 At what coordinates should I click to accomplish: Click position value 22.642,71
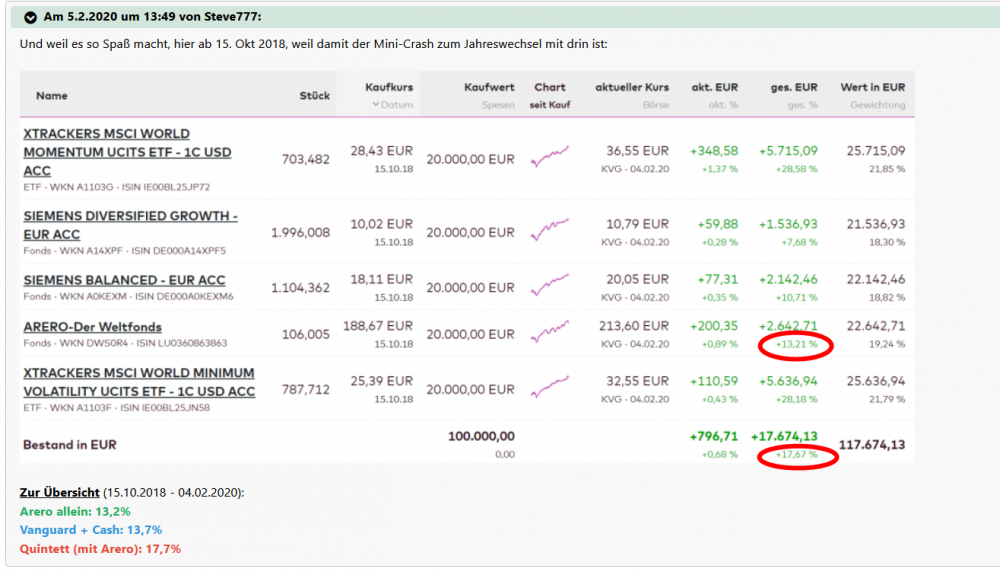tap(876, 326)
